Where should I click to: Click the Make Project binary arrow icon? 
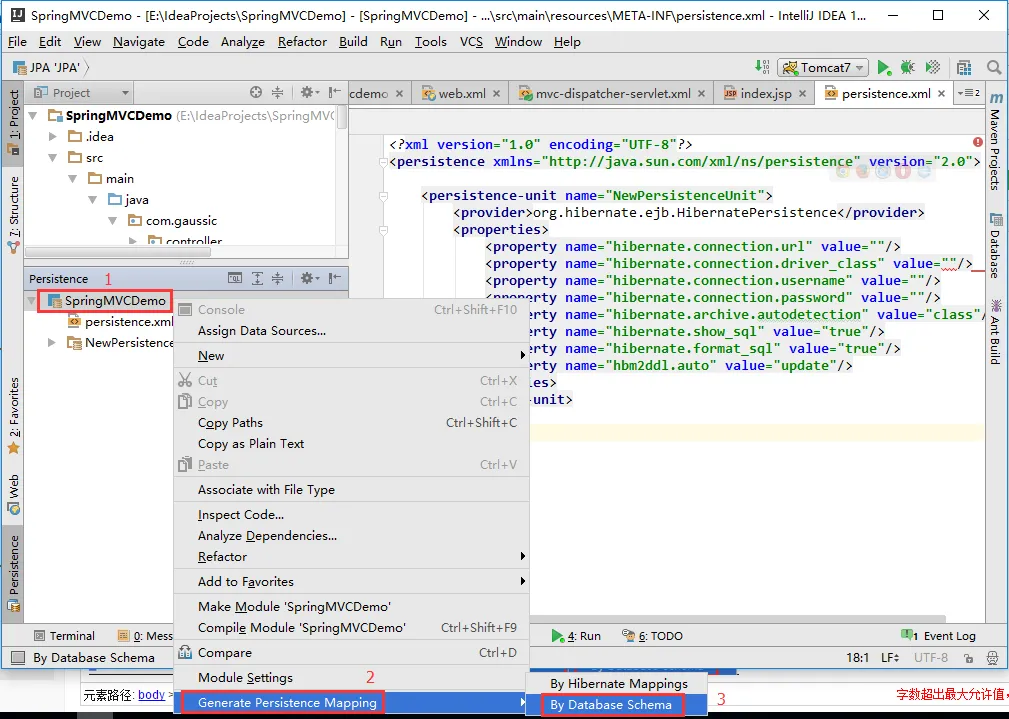point(763,67)
